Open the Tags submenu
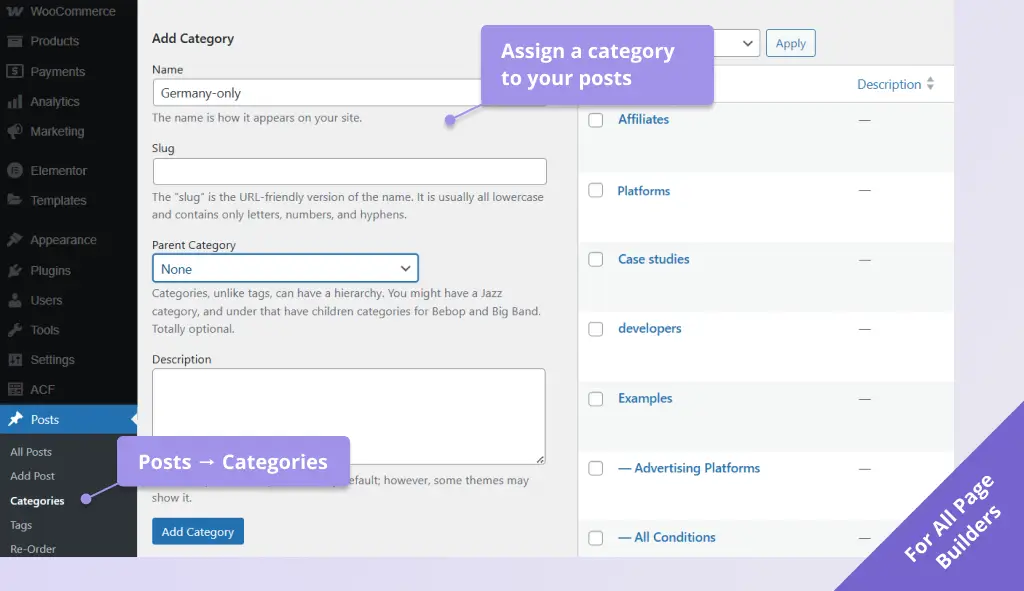This screenshot has height=591, width=1024. click(21, 525)
